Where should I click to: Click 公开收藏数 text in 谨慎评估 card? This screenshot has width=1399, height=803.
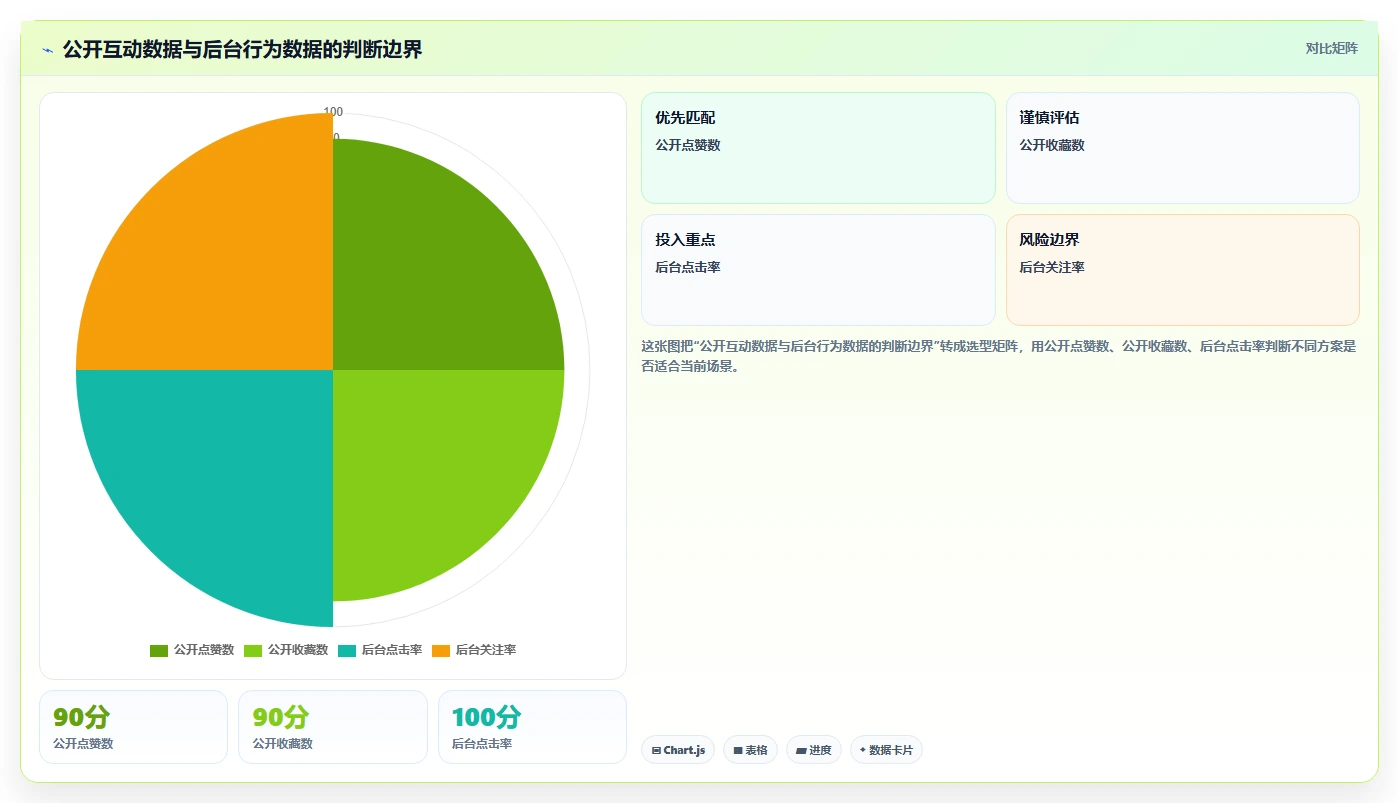pyautogui.click(x=1052, y=145)
